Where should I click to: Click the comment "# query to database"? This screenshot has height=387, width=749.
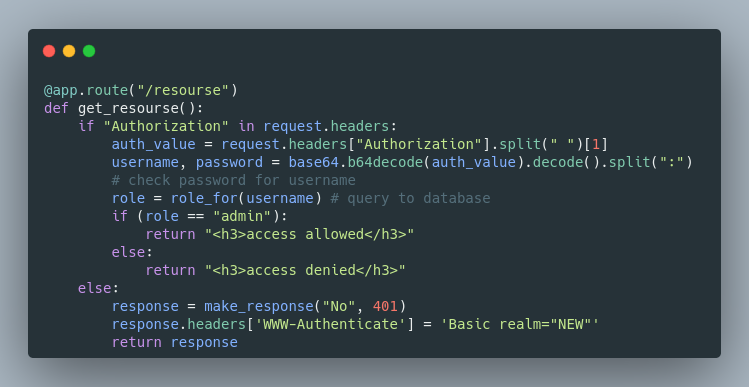(x=410, y=198)
